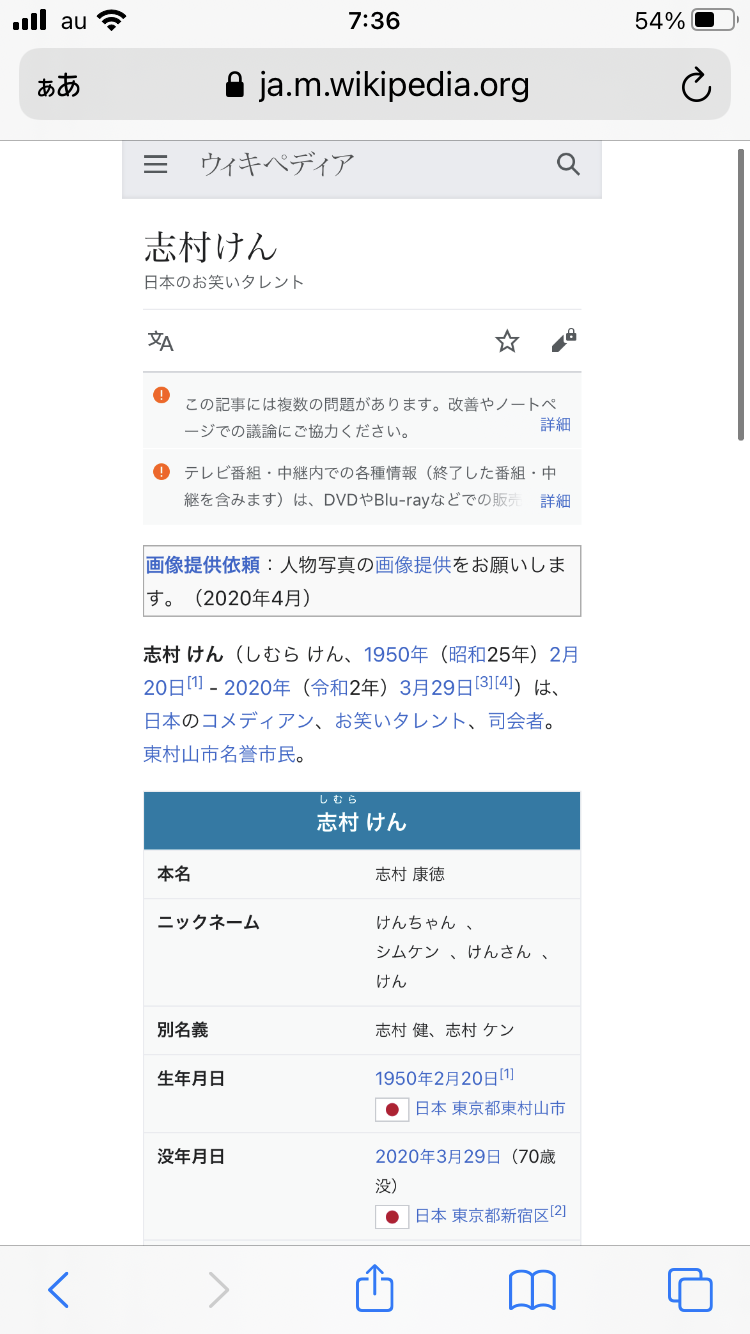Show open Safari tabs overview
The image size is (750, 1334).
tap(689, 1289)
